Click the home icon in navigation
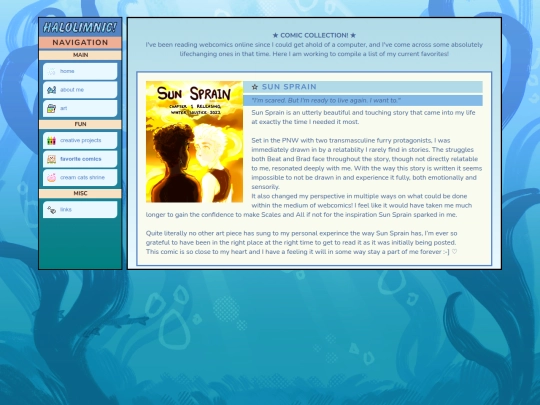The image size is (540, 405). click(x=51, y=71)
